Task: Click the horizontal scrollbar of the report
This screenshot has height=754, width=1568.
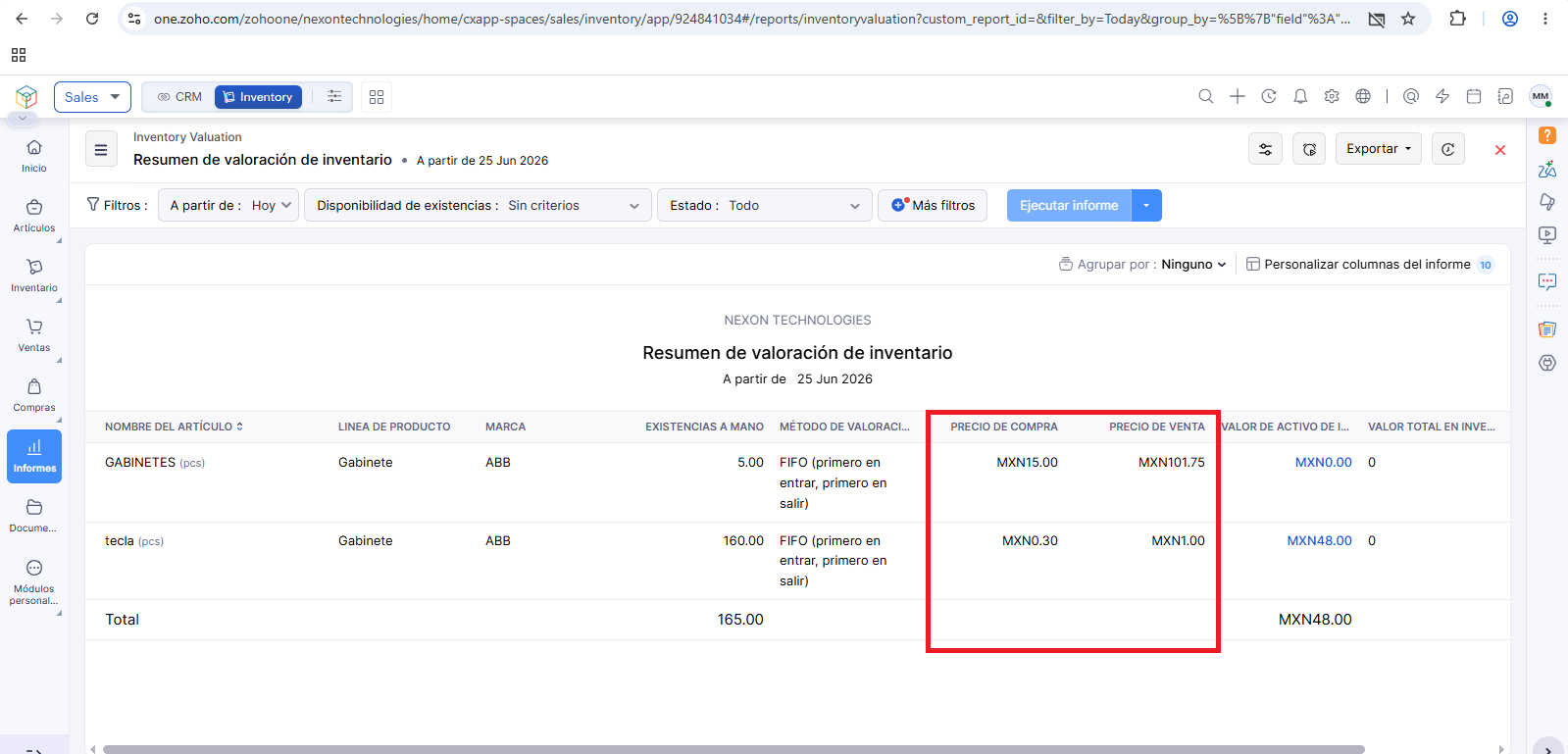Action: 733,749
